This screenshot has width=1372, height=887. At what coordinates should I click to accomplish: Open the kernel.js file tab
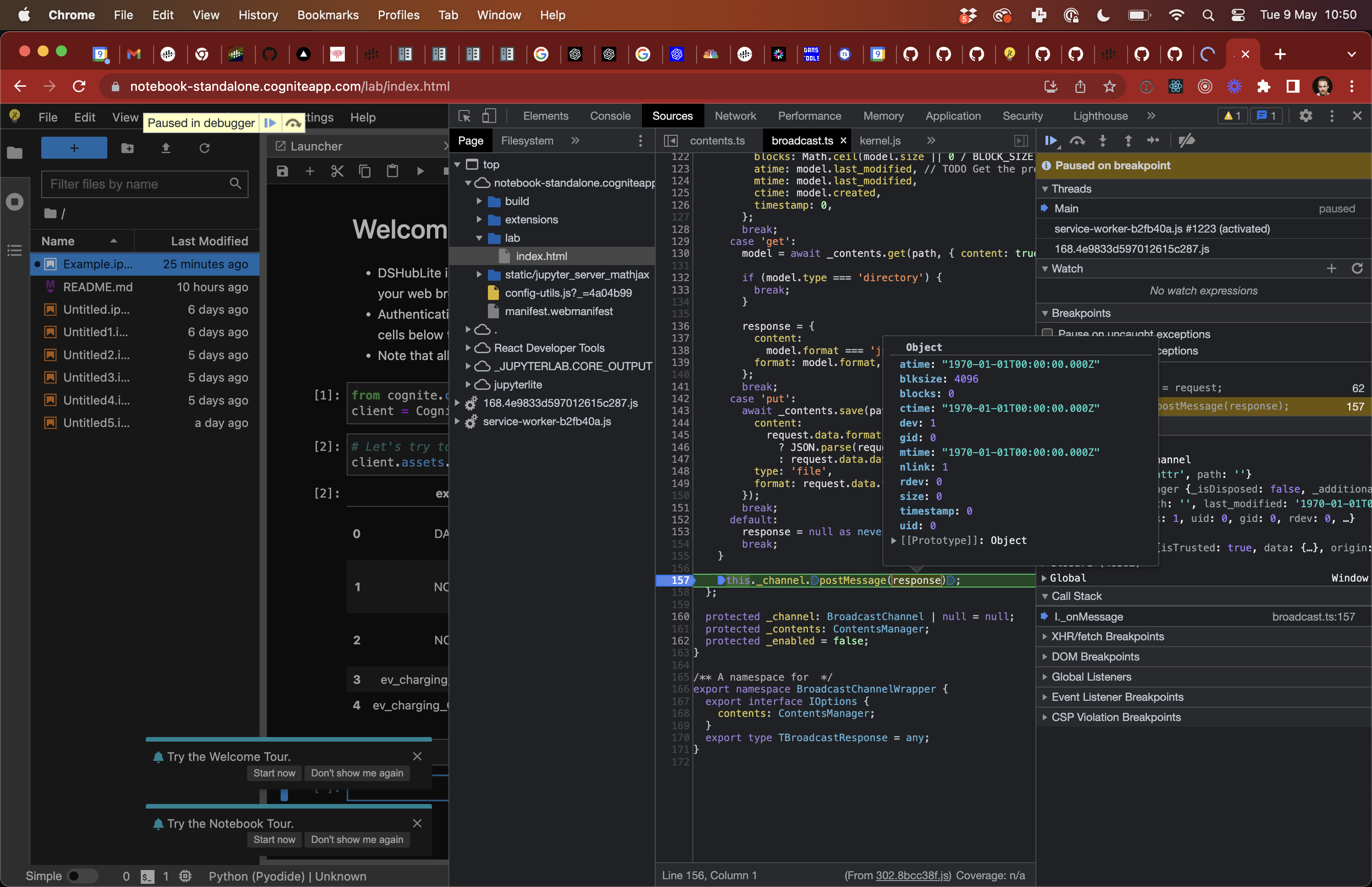pos(880,140)
